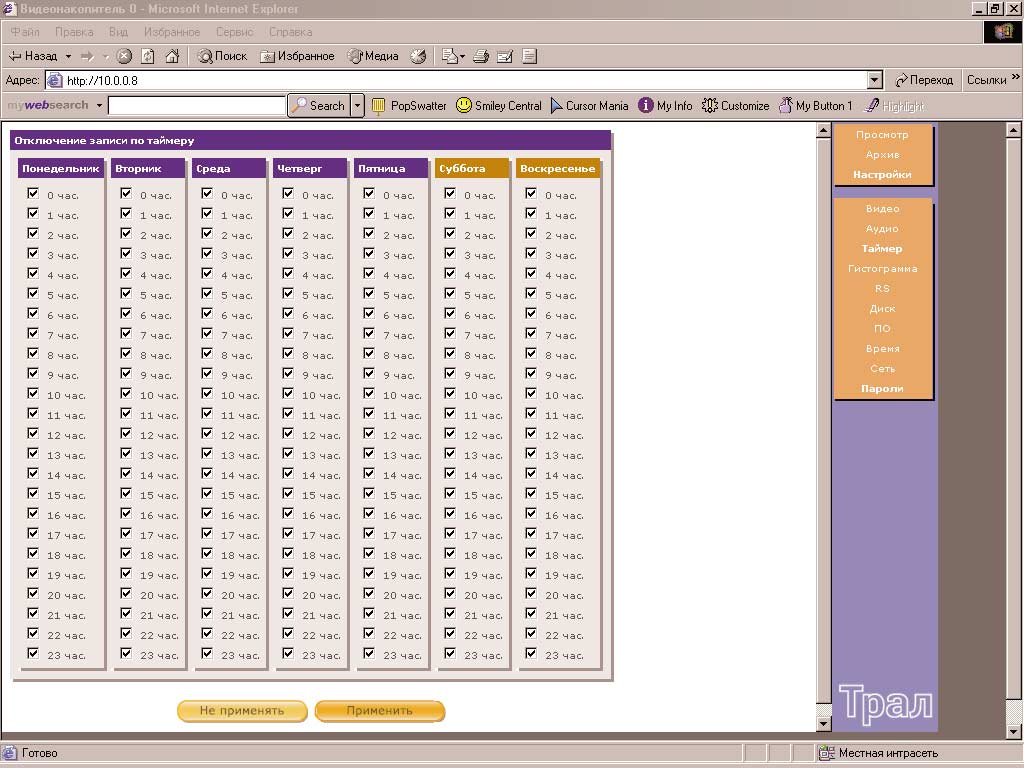Viewport: 1024px width, 768px height.
Task: Toggle 12 час. checkbox in Среда column
Action: click(x=207, y=434)
